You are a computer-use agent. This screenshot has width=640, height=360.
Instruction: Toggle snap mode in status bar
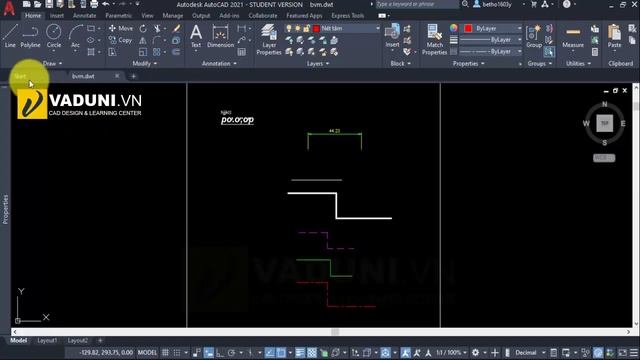[x=177, y=352]
